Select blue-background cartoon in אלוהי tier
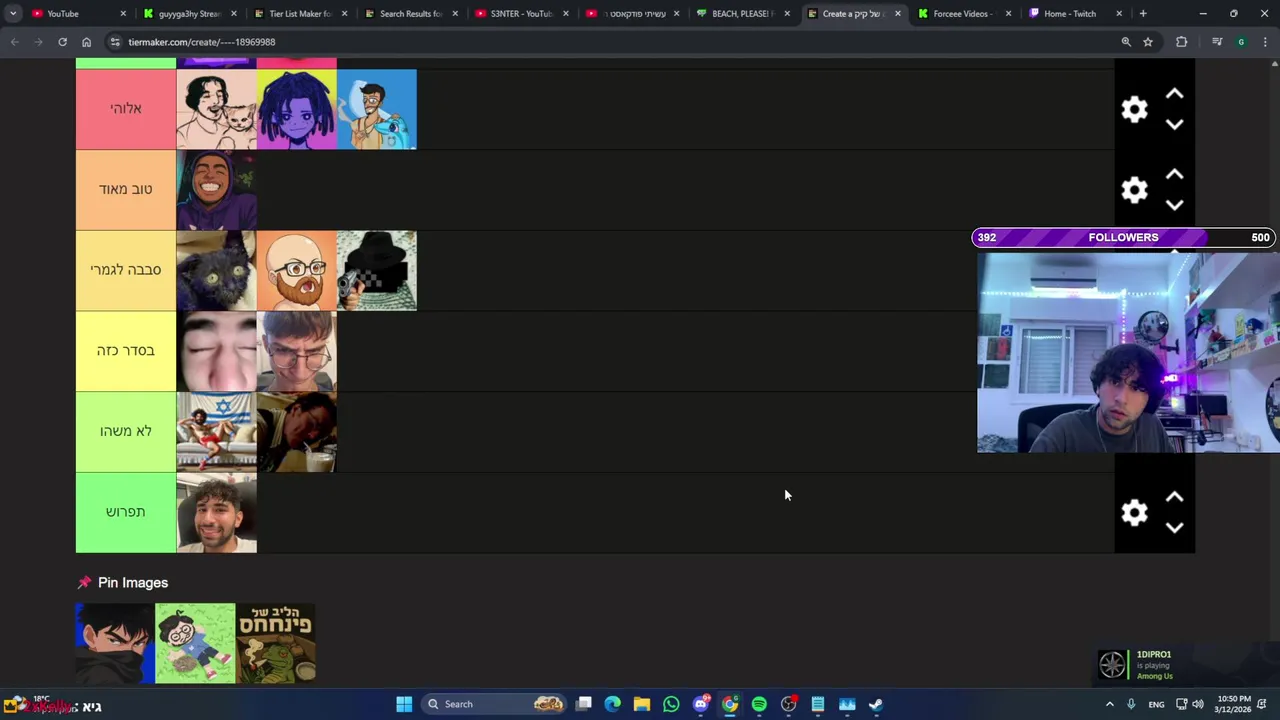 (377, 109)
